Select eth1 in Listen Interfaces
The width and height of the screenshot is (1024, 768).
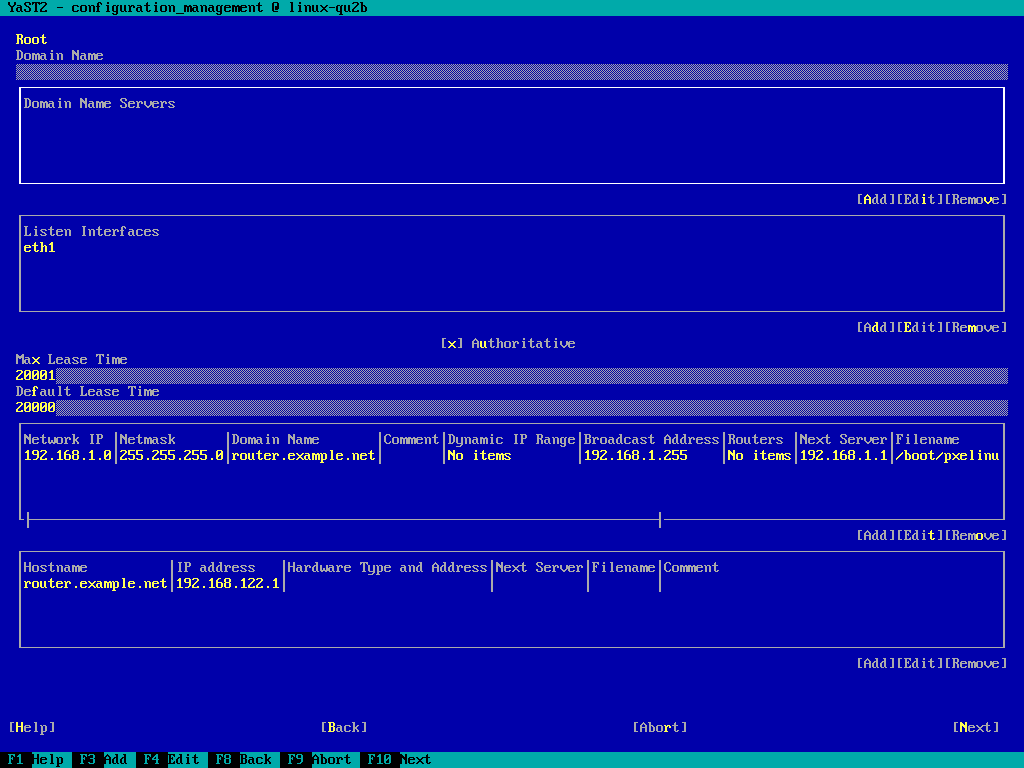(x=40, y=248)
